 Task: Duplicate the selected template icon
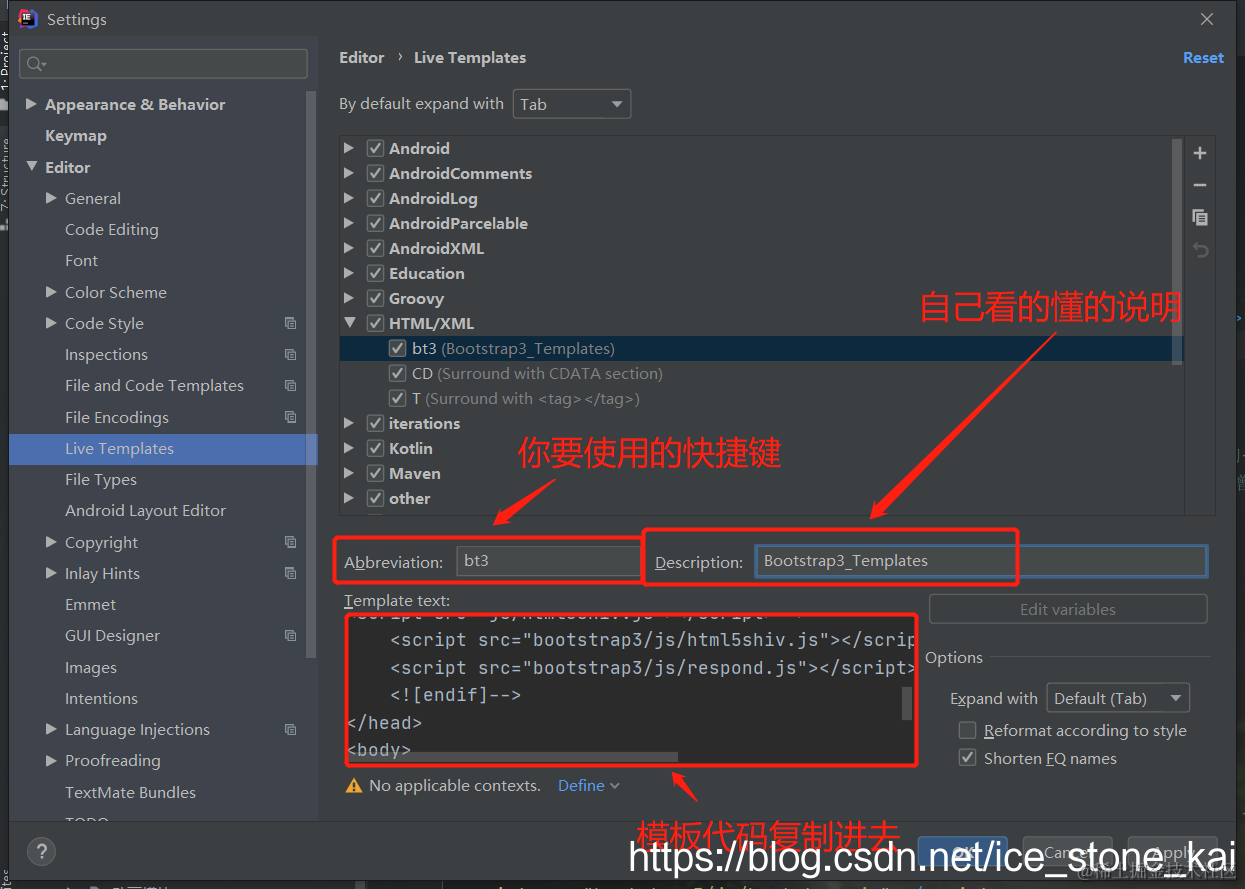click(x=1200, y=217)
